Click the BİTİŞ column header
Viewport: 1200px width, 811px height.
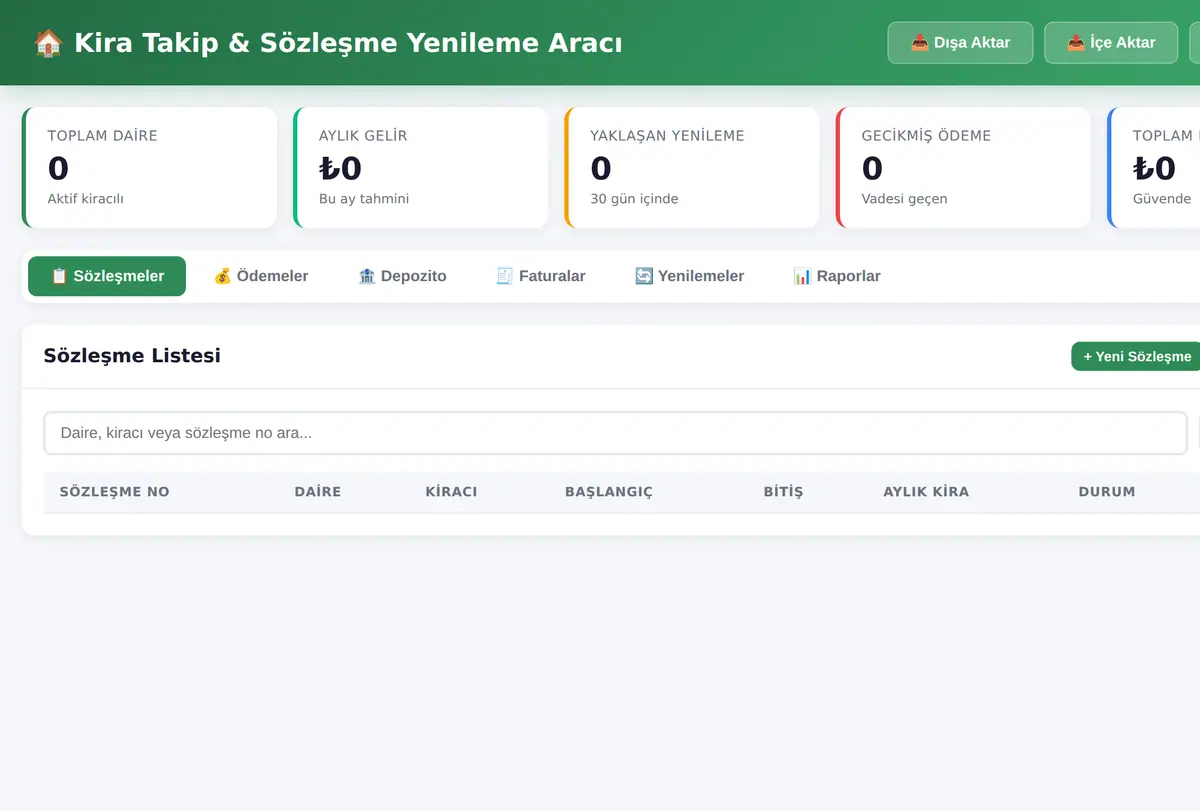tap(783, 492)
